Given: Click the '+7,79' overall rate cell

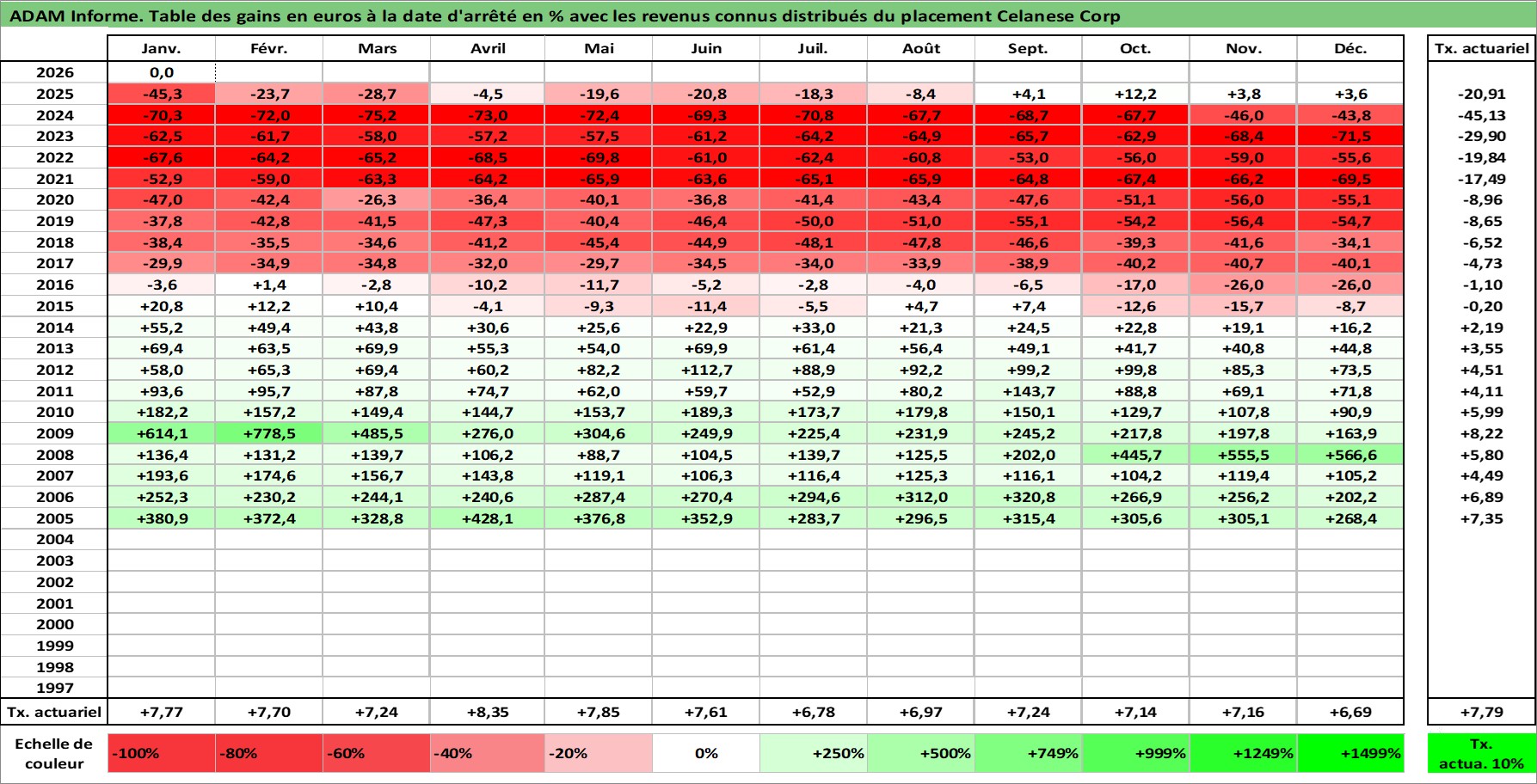Looking at the screenshot, I should (x=1481, y=712).
